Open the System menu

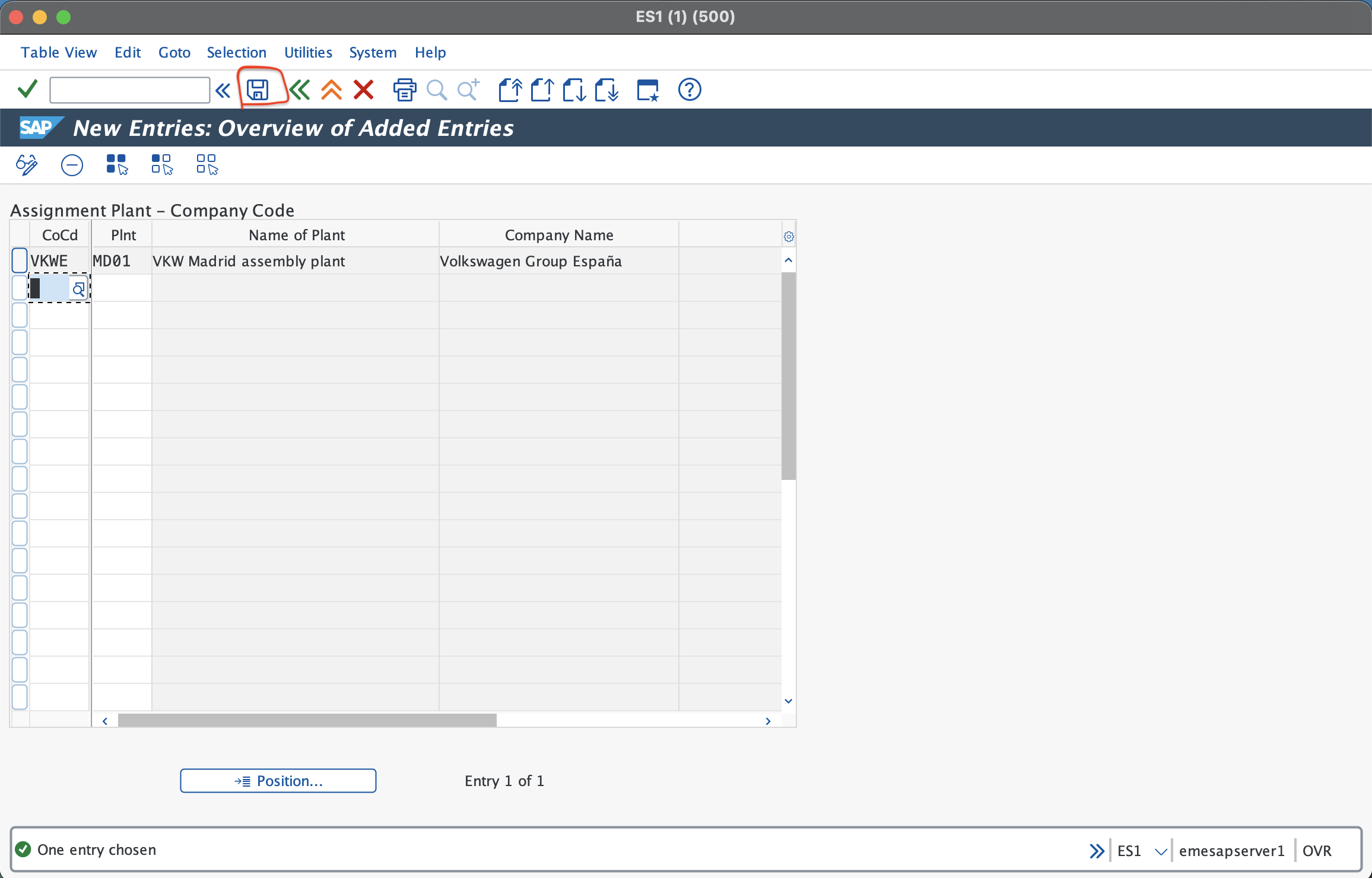(373, 52)
